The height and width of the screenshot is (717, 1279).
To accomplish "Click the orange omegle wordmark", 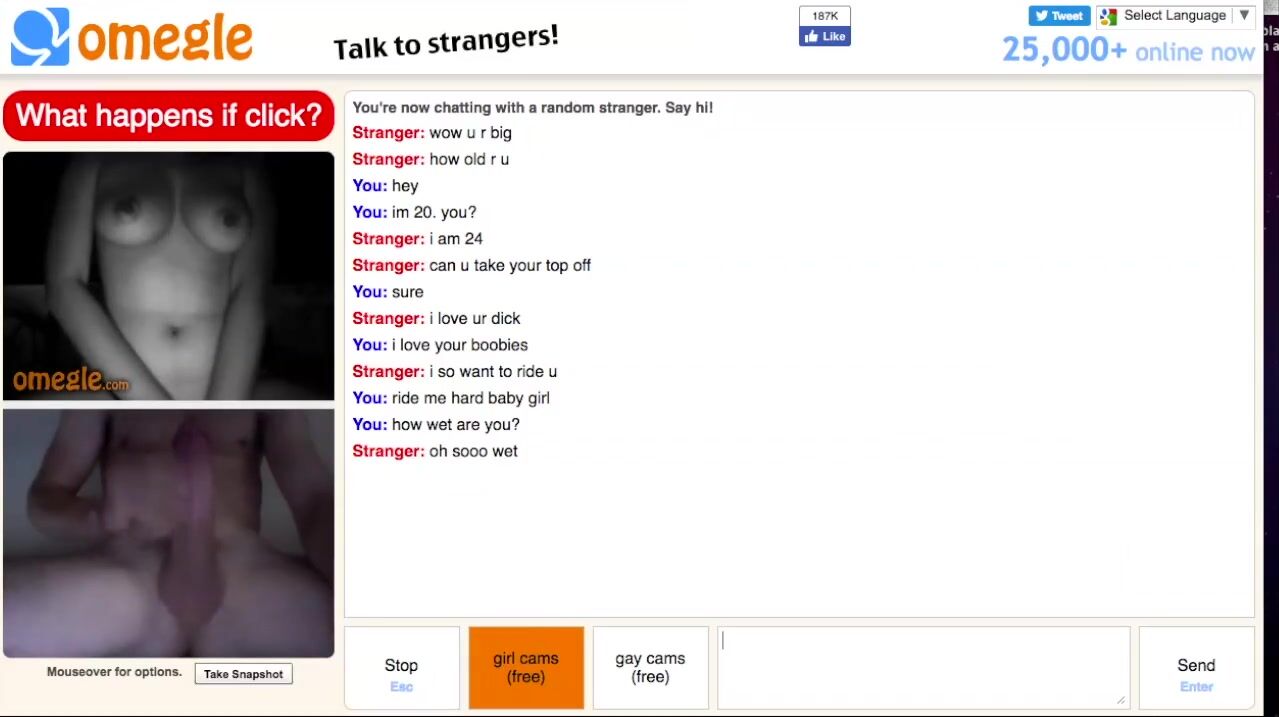I will (x=165, y=38).
